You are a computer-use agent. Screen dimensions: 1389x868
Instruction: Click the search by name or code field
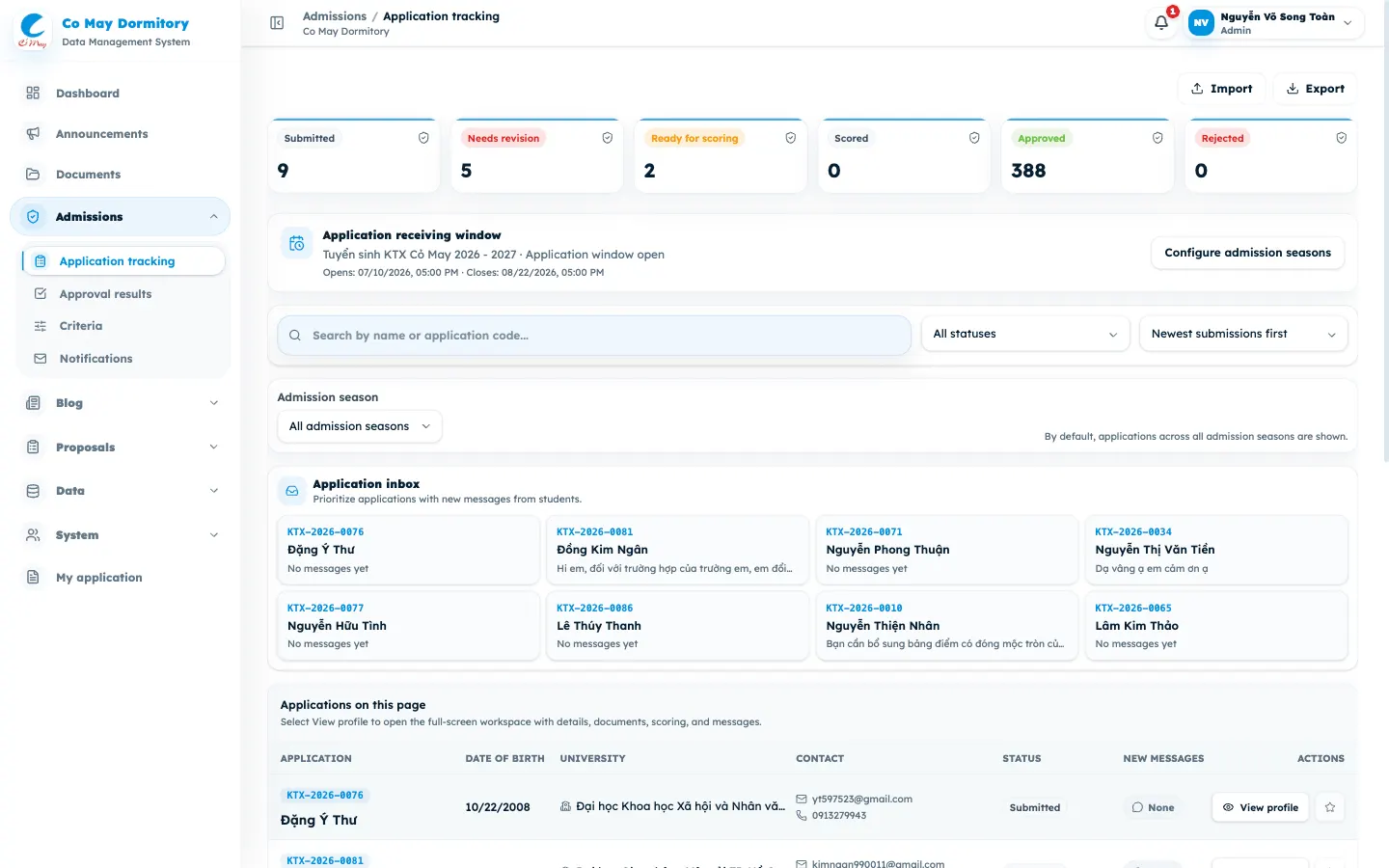pos(594,336)
